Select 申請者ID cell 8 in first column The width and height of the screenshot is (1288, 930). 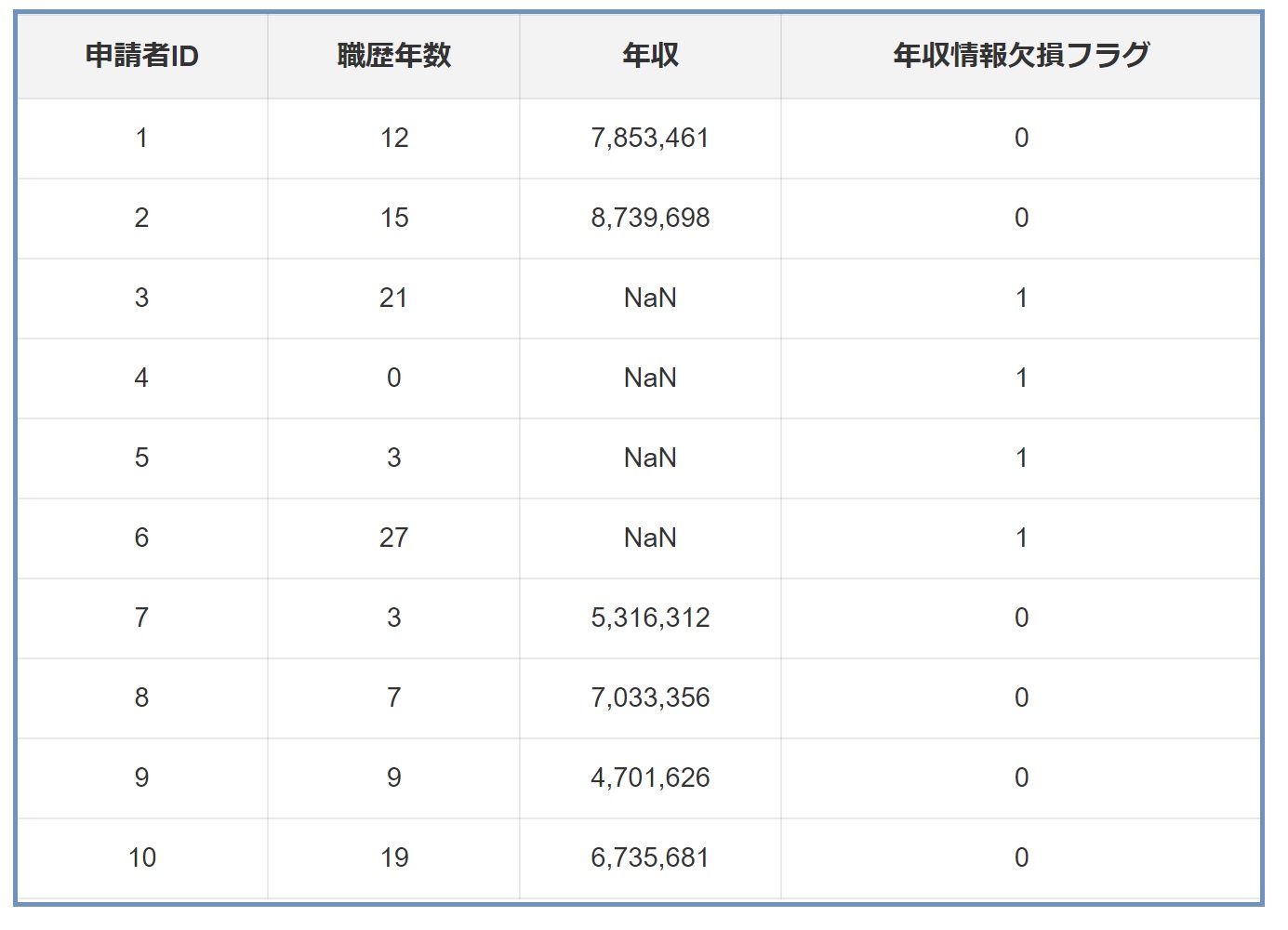point(141,698)
